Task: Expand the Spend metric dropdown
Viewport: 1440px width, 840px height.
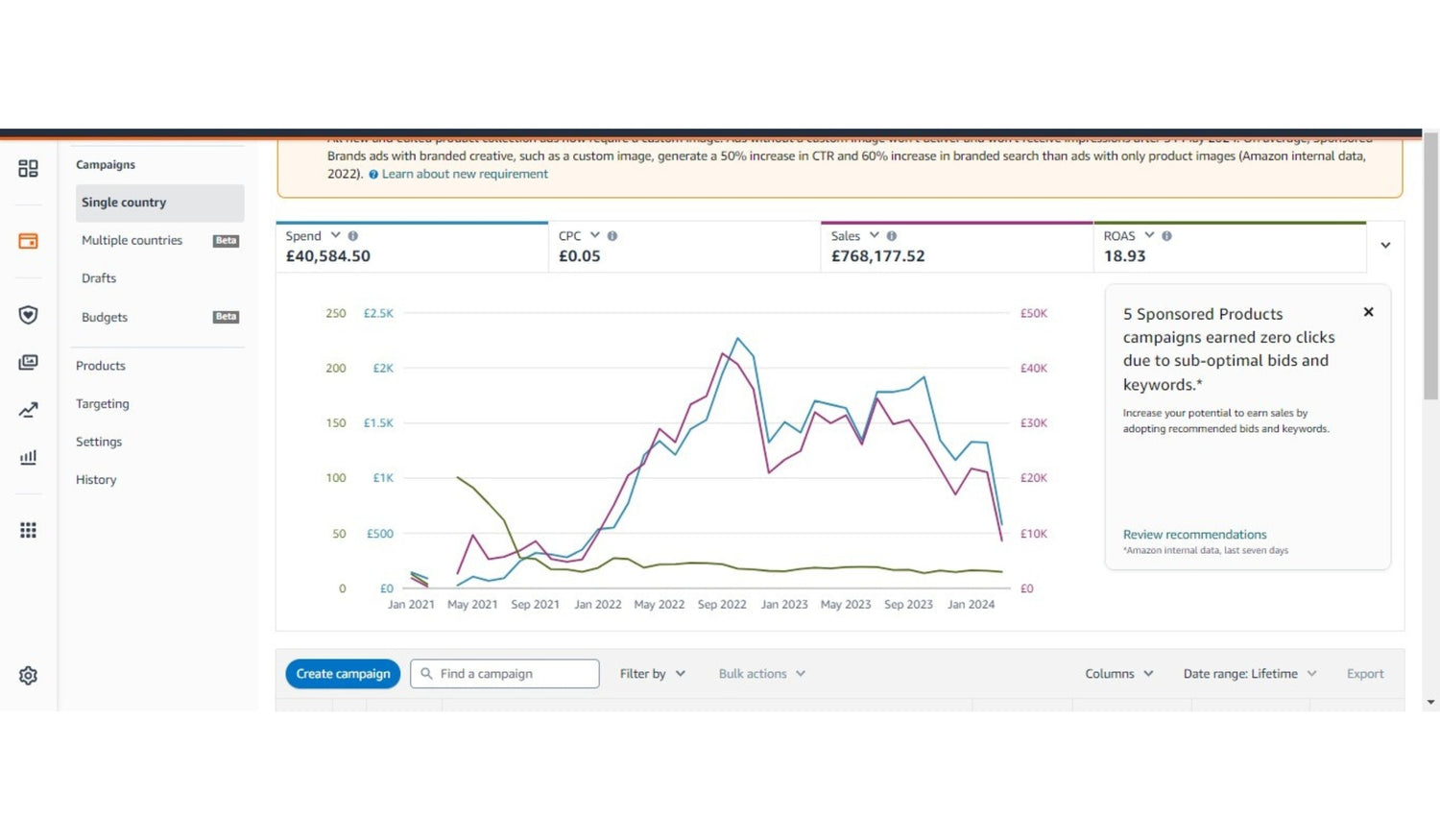Action: pos(335,235)
